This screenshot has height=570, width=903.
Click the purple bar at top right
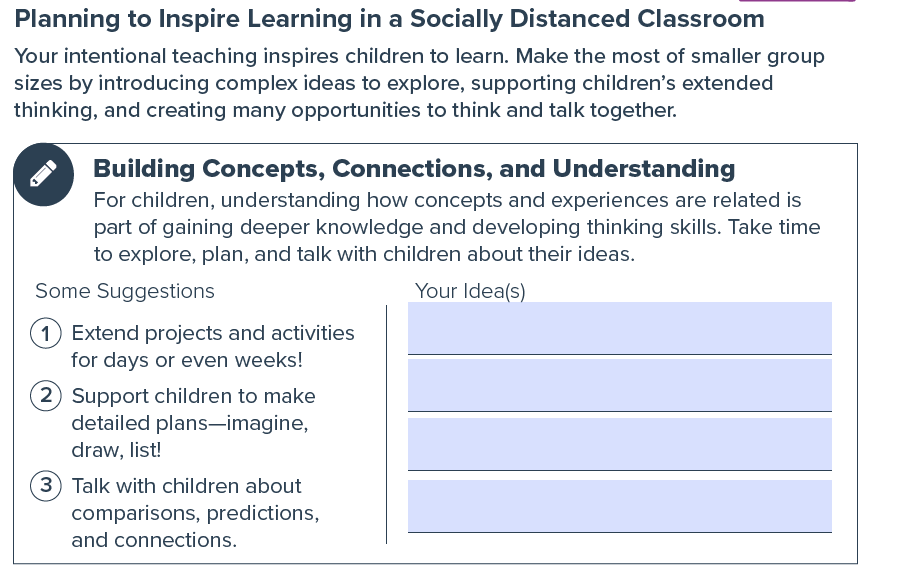(x=797, y=1)
